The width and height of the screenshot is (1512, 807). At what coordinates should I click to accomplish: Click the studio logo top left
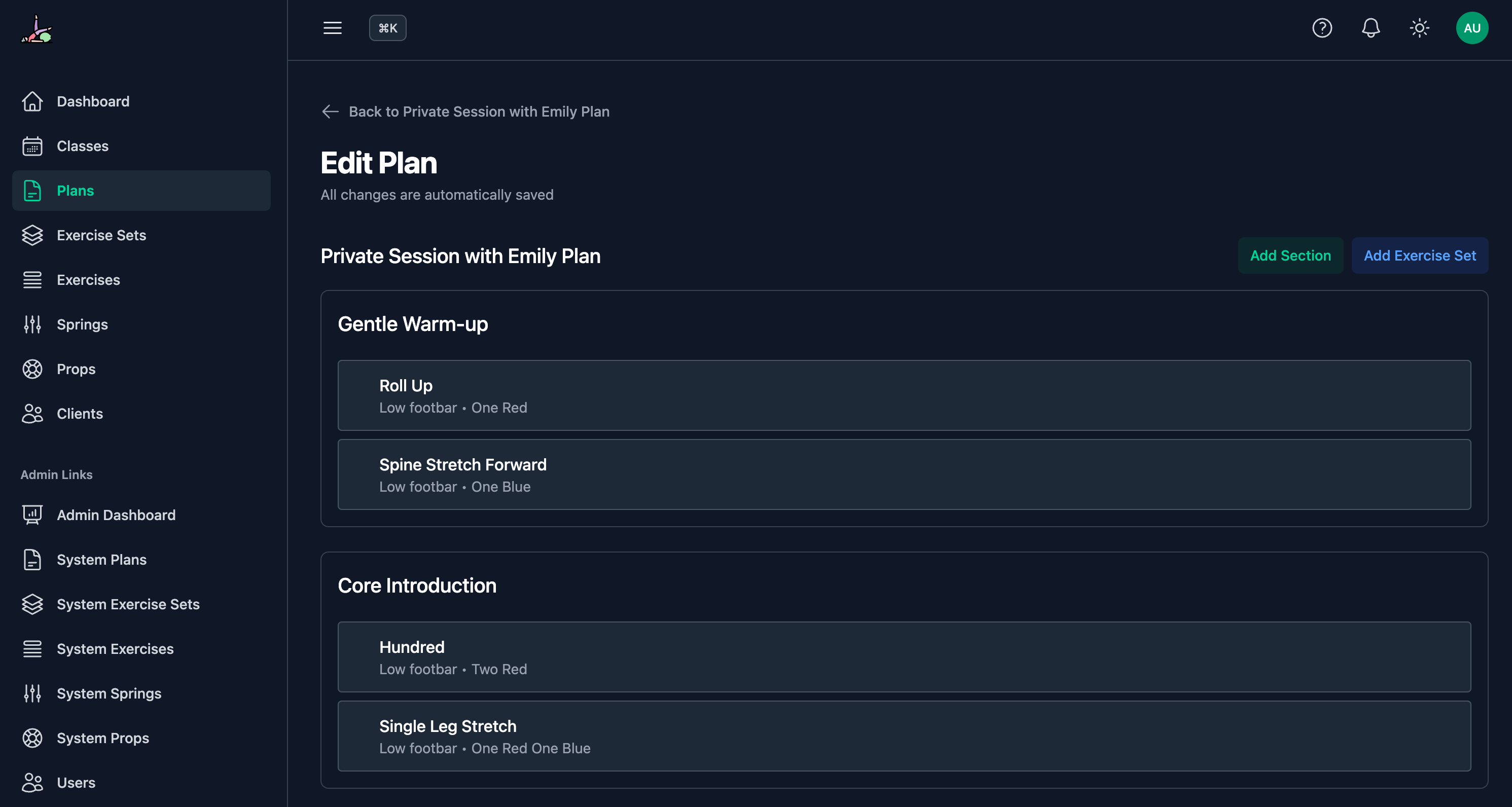[x=37, y=29]
